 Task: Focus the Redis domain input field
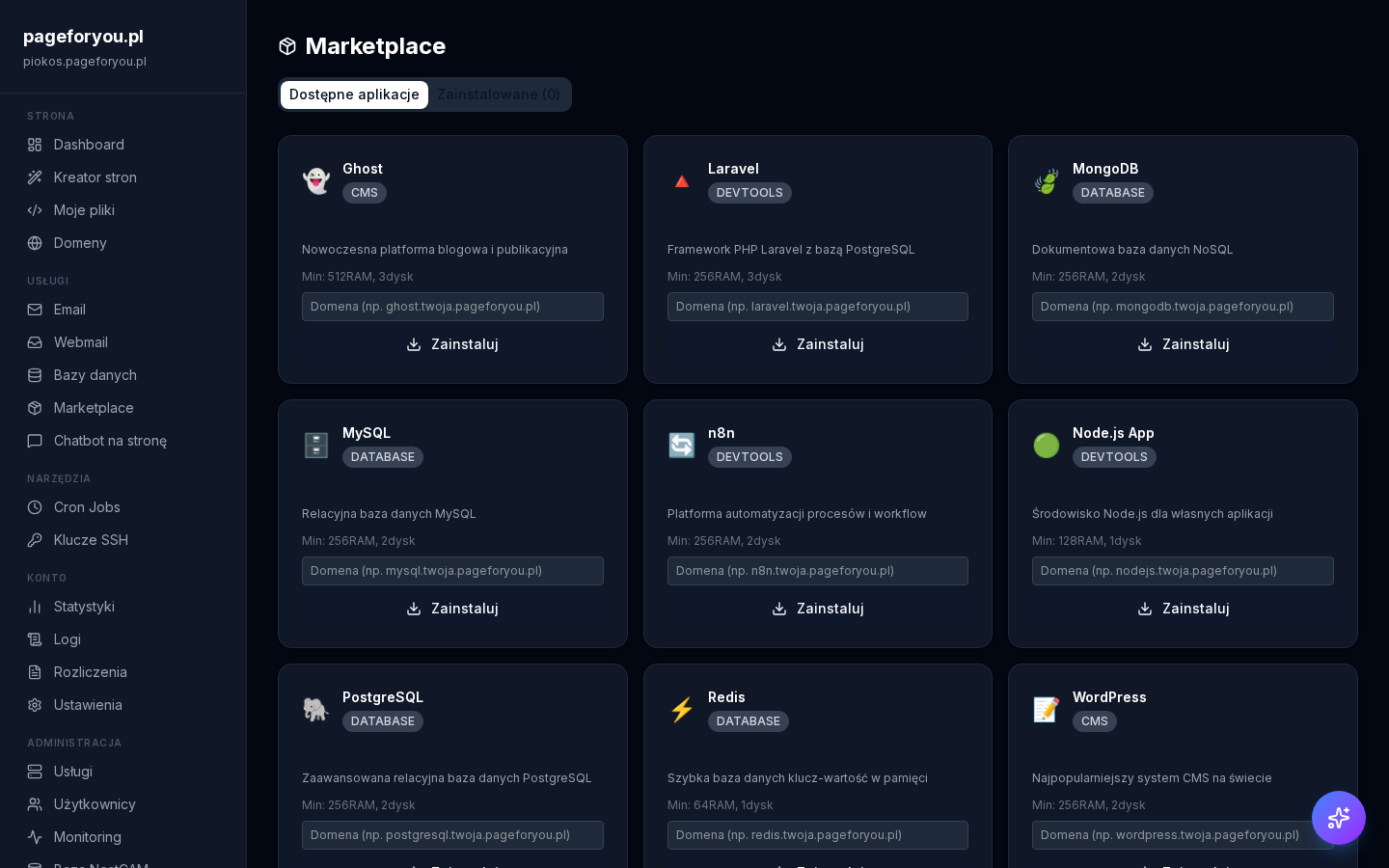click(x=818, y=835)
